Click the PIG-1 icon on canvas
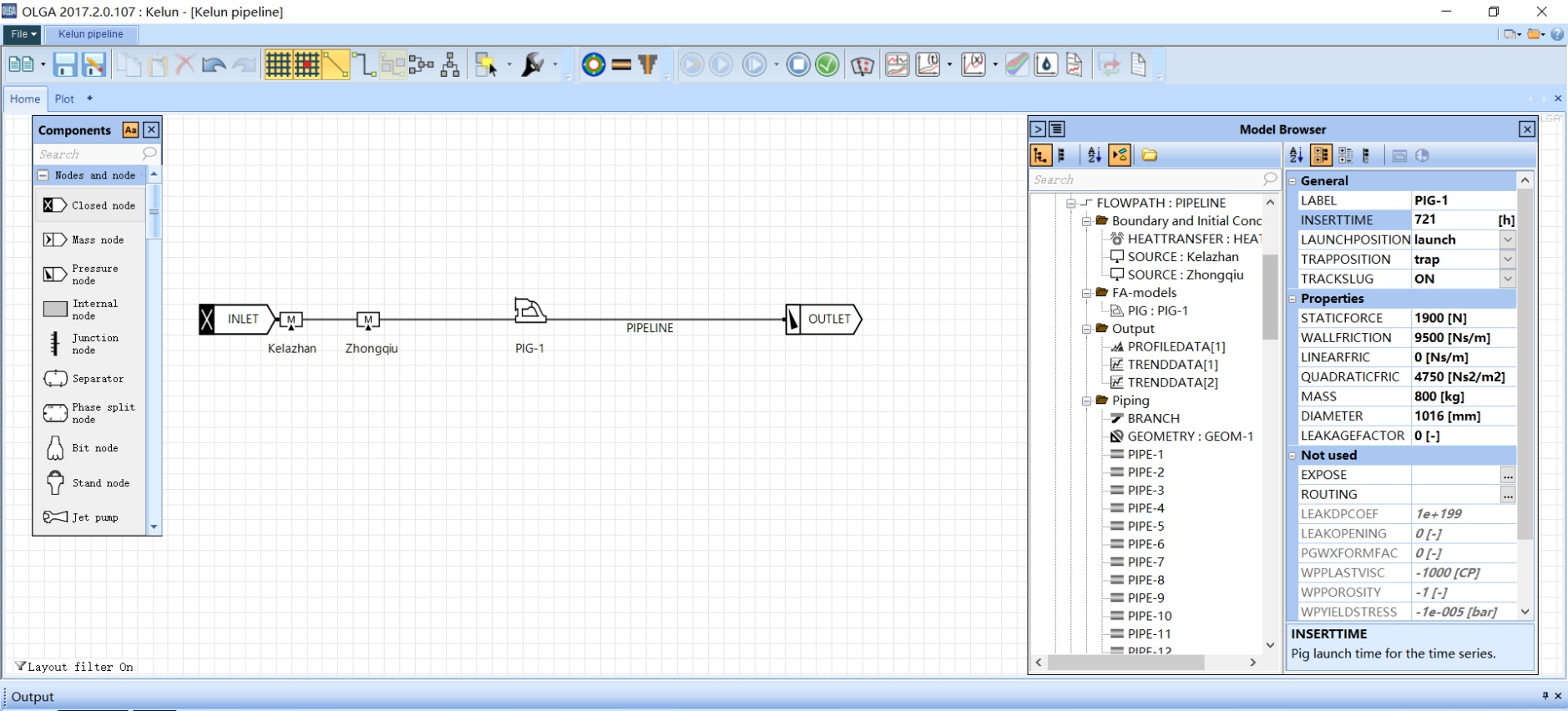The image size is (1568, 711). pyautogui.click(x=529, y=311)
